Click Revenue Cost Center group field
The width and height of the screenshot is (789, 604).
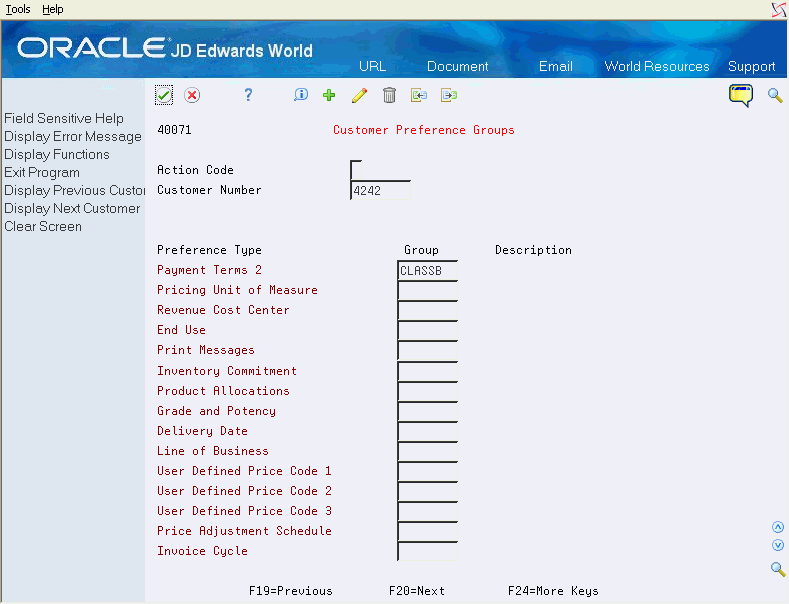(428, 311)
